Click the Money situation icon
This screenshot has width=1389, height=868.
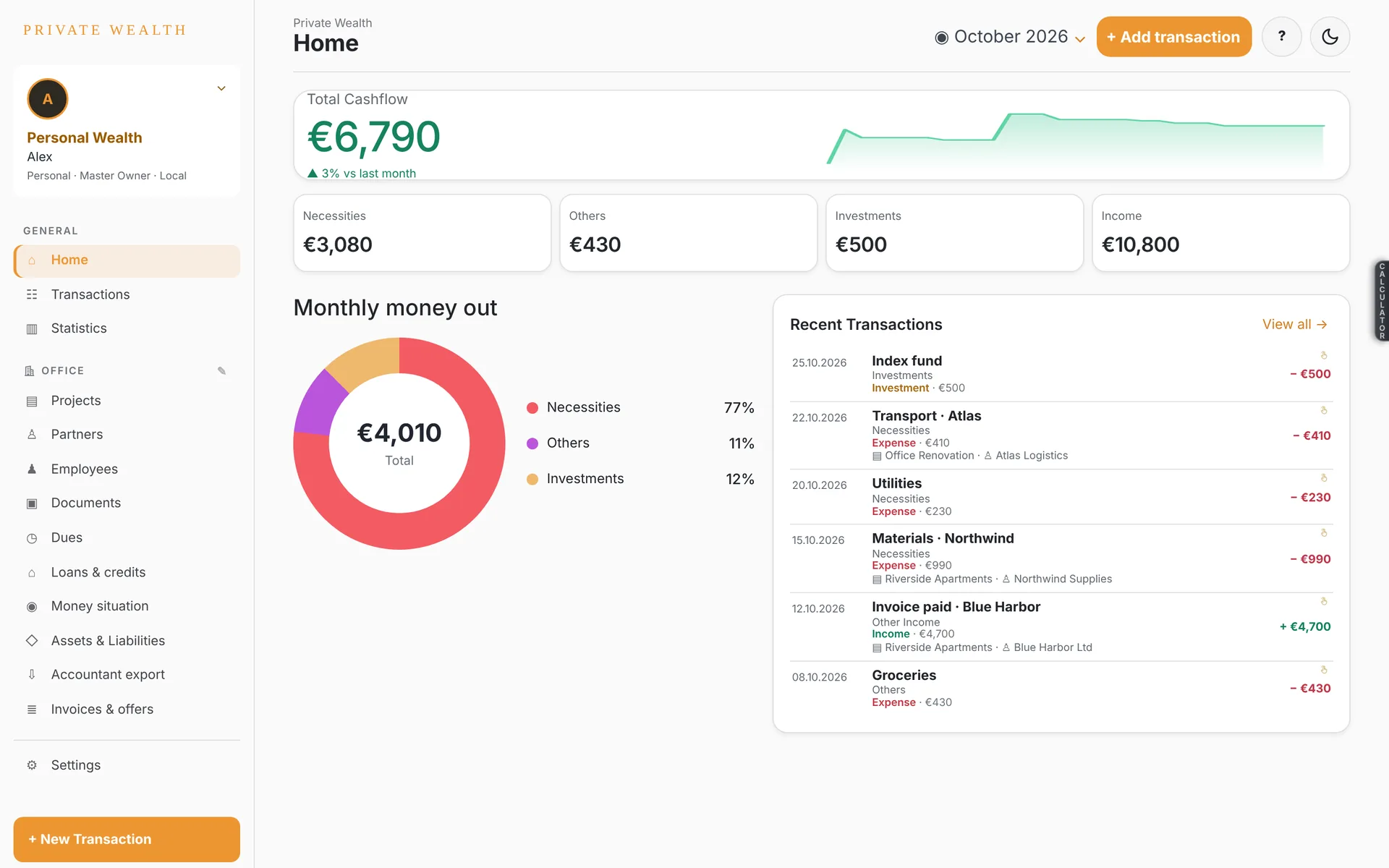tap(32, 607)
